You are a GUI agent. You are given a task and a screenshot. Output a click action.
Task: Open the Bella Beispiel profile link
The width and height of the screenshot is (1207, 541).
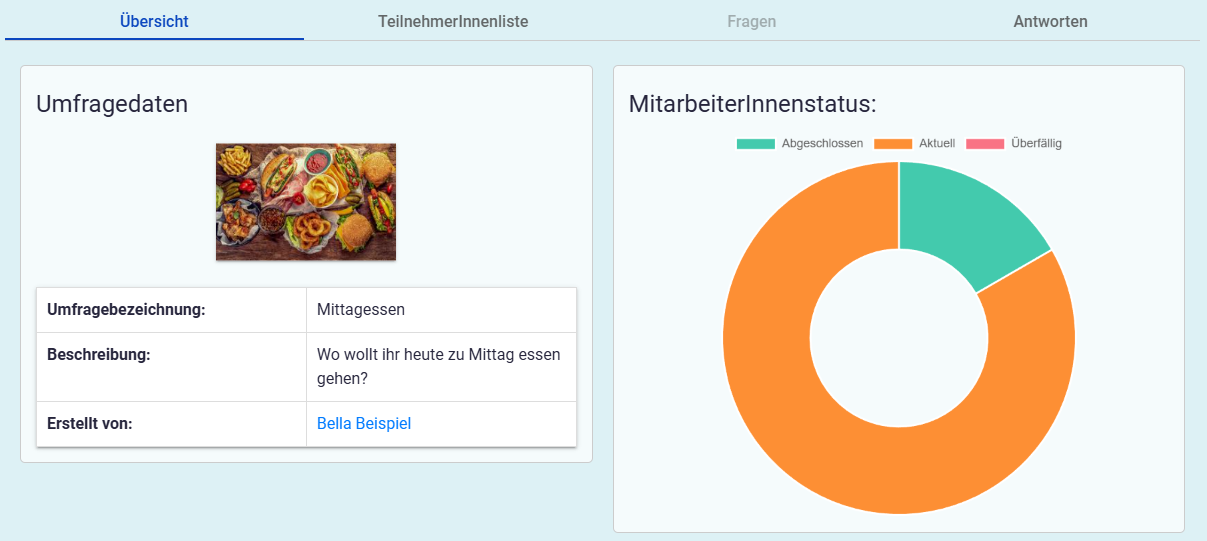pos(364,424)
